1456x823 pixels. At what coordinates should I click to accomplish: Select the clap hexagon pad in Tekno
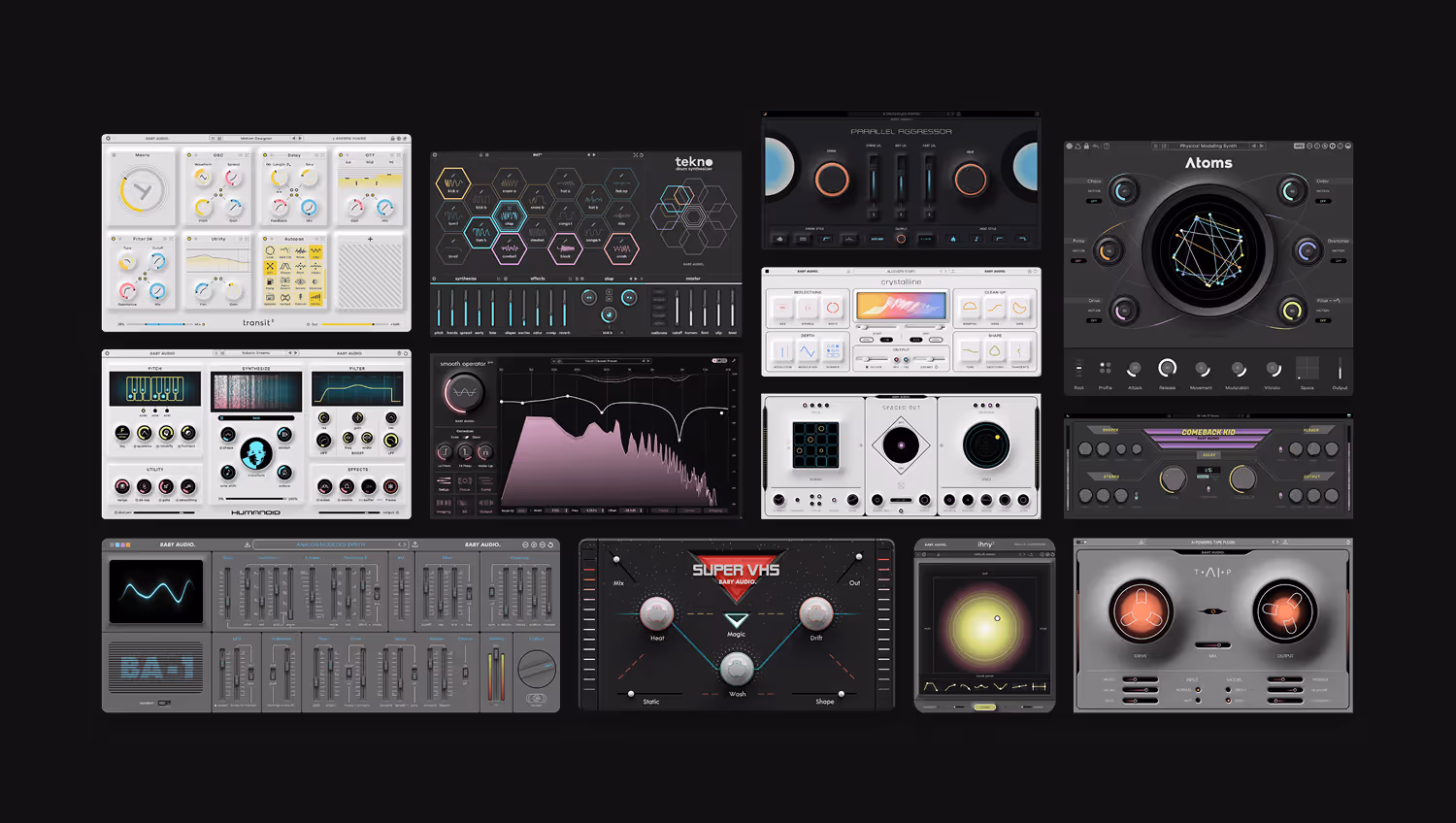pos(510,216)
